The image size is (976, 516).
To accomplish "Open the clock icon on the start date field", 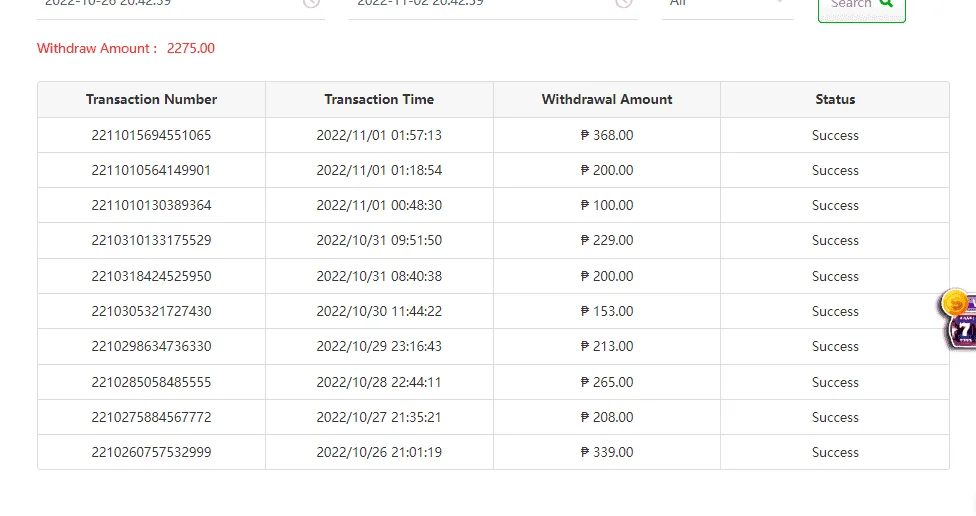I will pyautogui.click(x=311, y=2).
